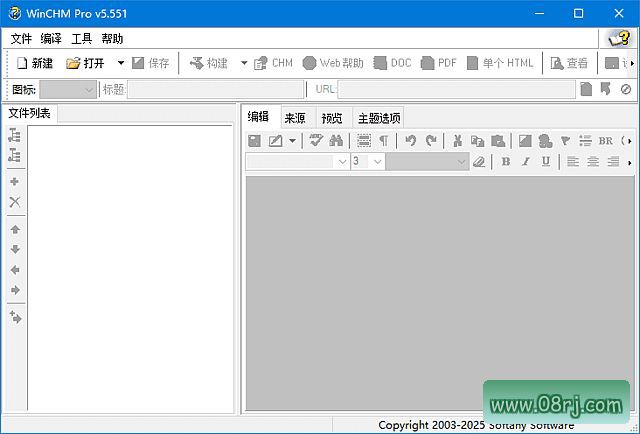
Task: Click the help book icon in menu bar
Action: coord(619,39)
